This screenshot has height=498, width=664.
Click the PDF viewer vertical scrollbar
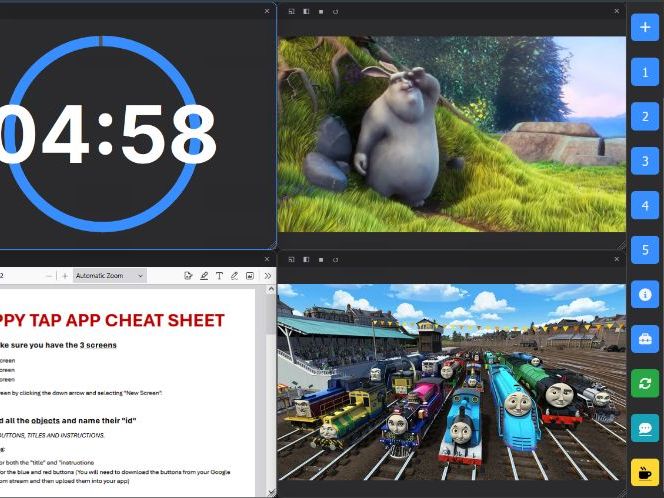[271, 390]
